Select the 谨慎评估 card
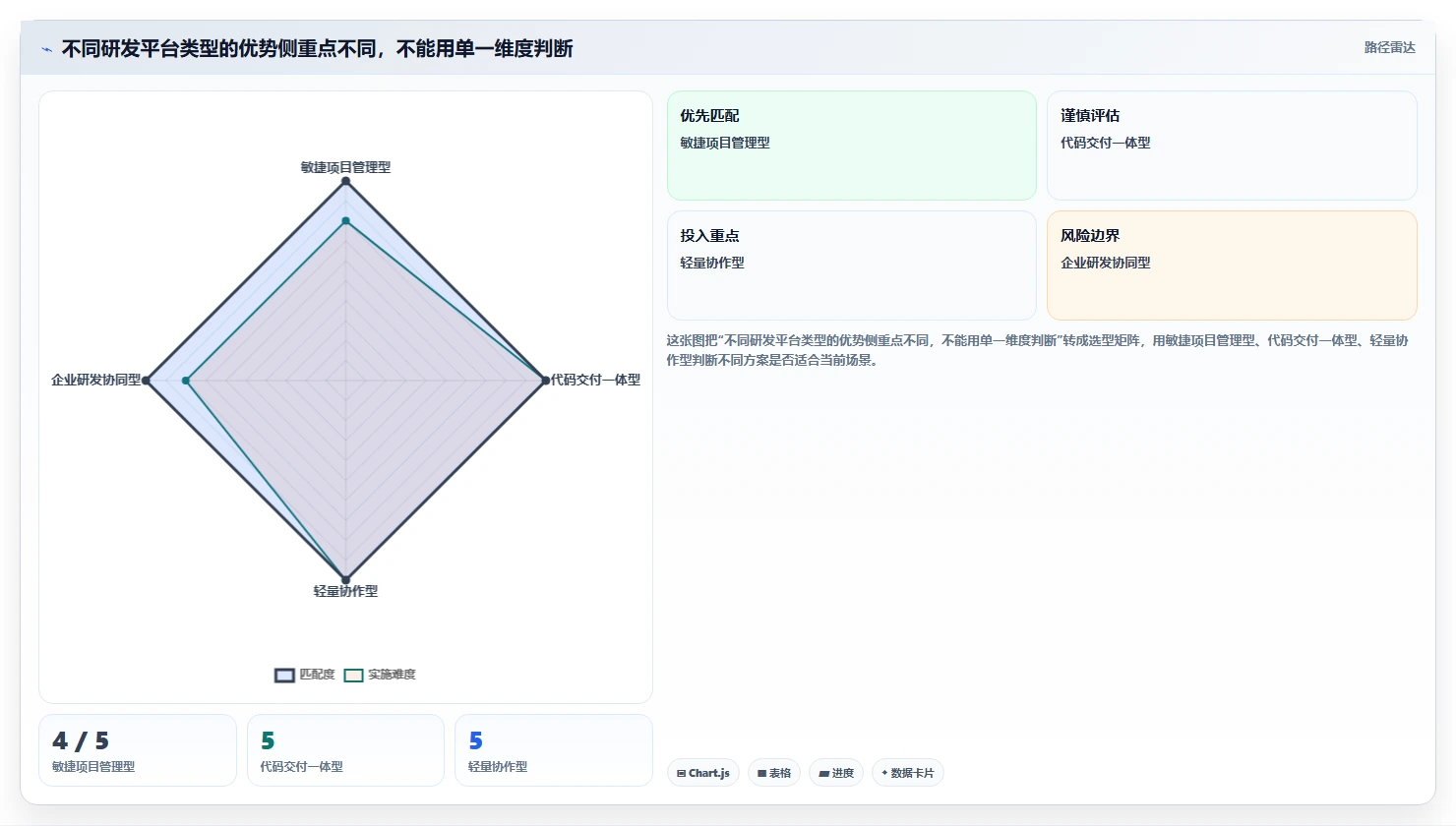Viewport: 1456px width, 826px height. click(1232, 146)
